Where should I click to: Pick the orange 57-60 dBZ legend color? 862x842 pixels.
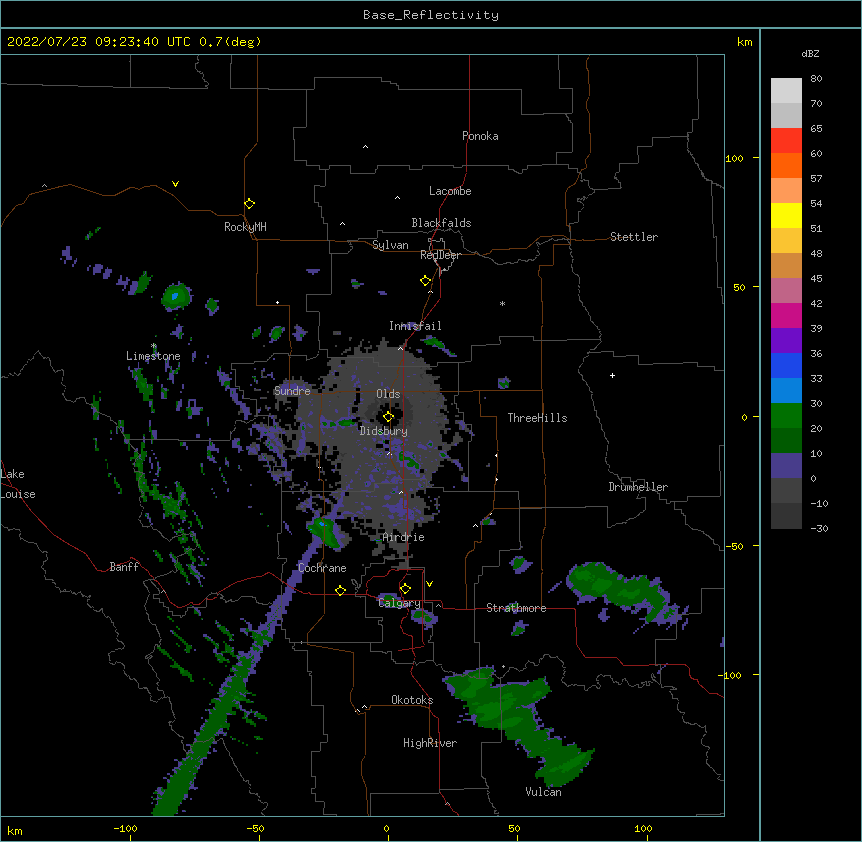pyautogui.click(x=786, y=166)
